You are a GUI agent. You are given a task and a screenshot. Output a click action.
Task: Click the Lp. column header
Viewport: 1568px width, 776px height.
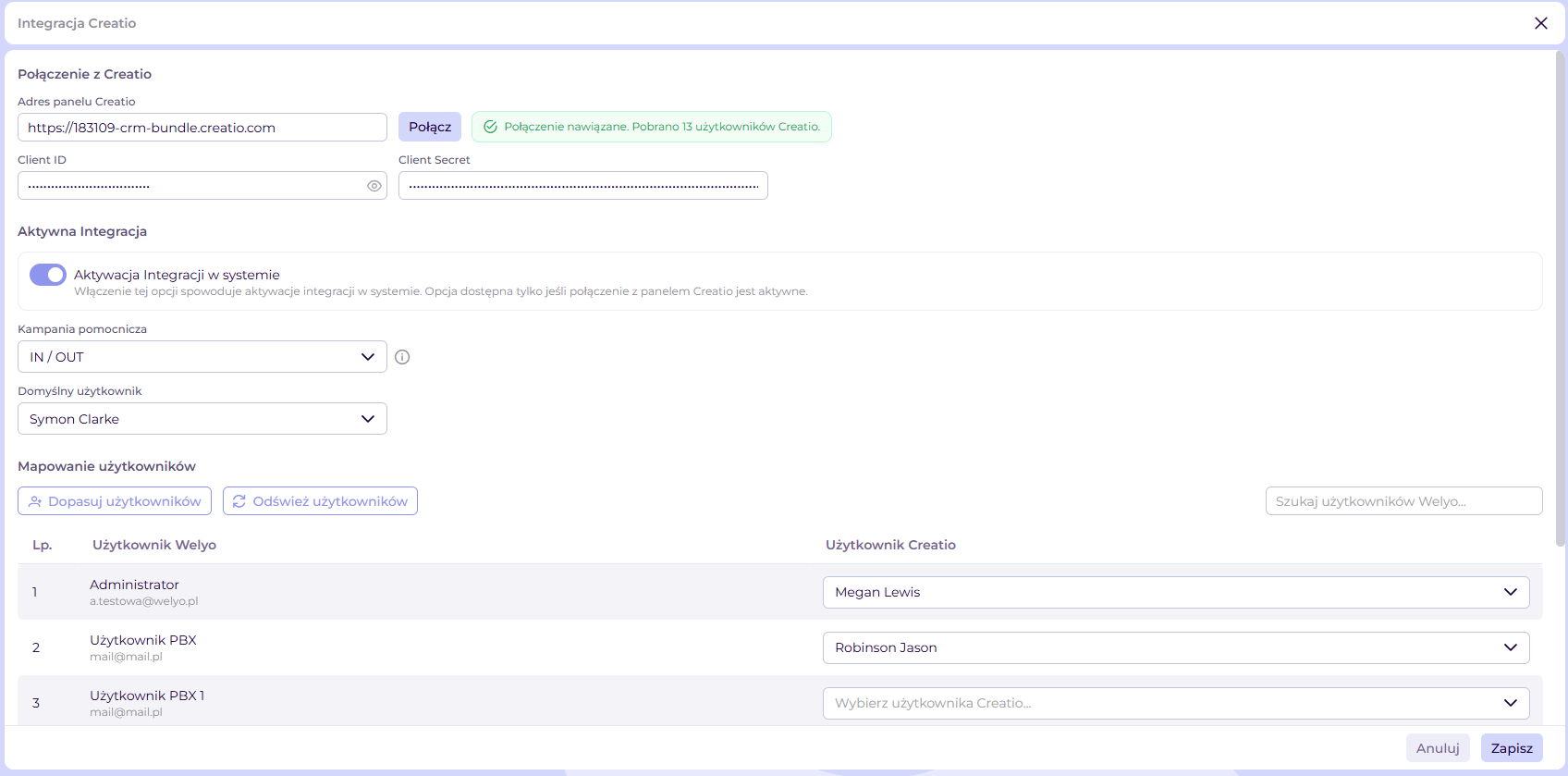point(43,545)
